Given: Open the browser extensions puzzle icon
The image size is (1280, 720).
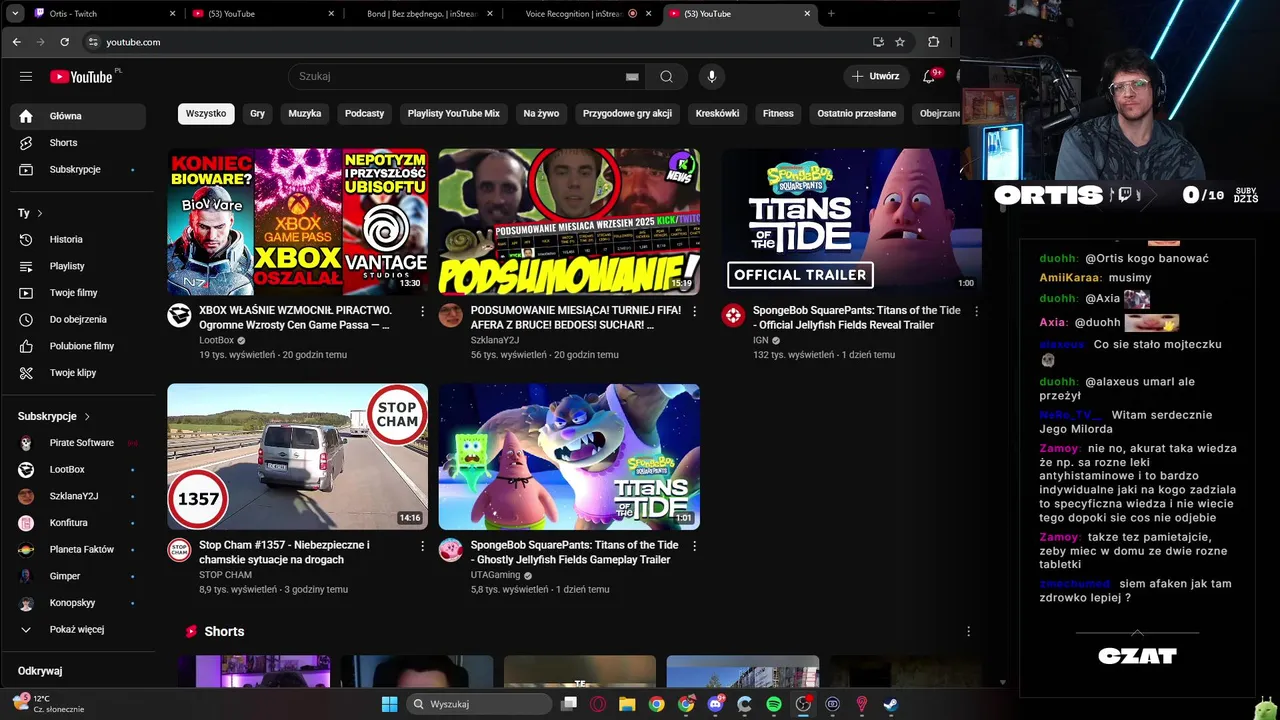Looking at the screenshot, I should coord(933,42).
